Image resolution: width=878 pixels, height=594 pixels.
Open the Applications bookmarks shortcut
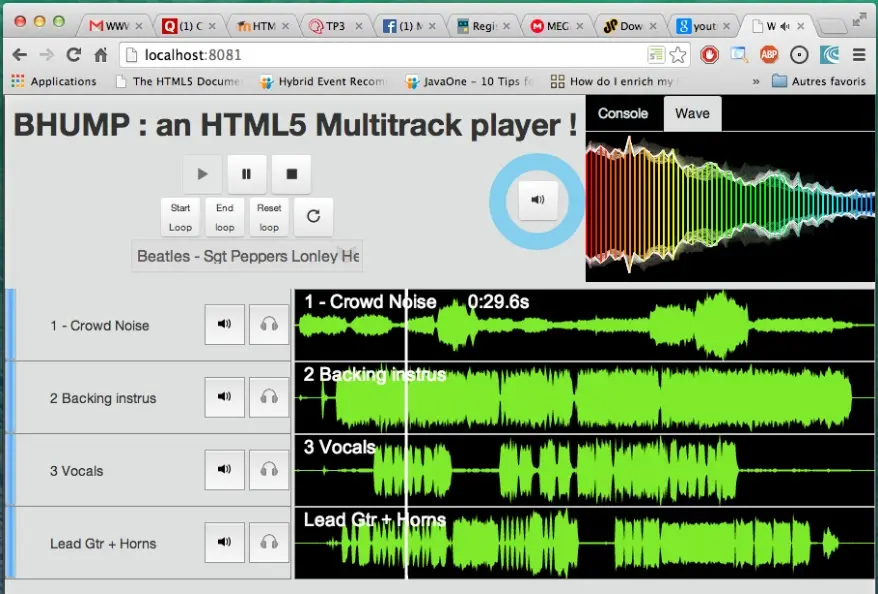(x=54, y=82)
